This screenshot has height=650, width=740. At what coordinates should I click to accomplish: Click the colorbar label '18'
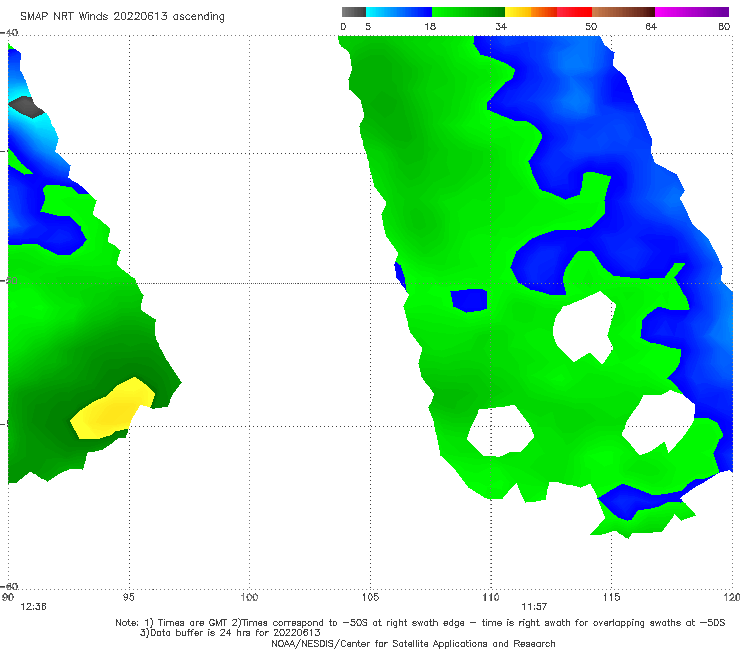coord(430,27)
